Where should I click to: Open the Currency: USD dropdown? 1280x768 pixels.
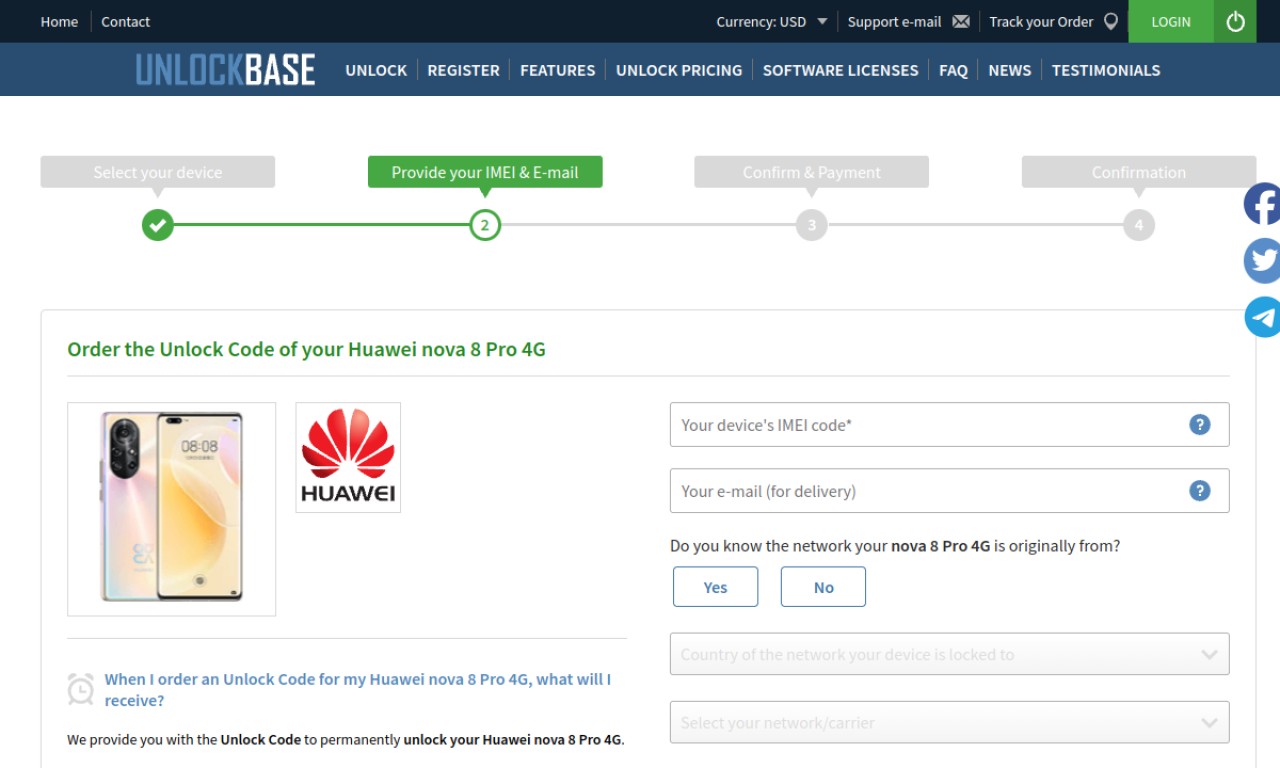[x=772, y=21]
